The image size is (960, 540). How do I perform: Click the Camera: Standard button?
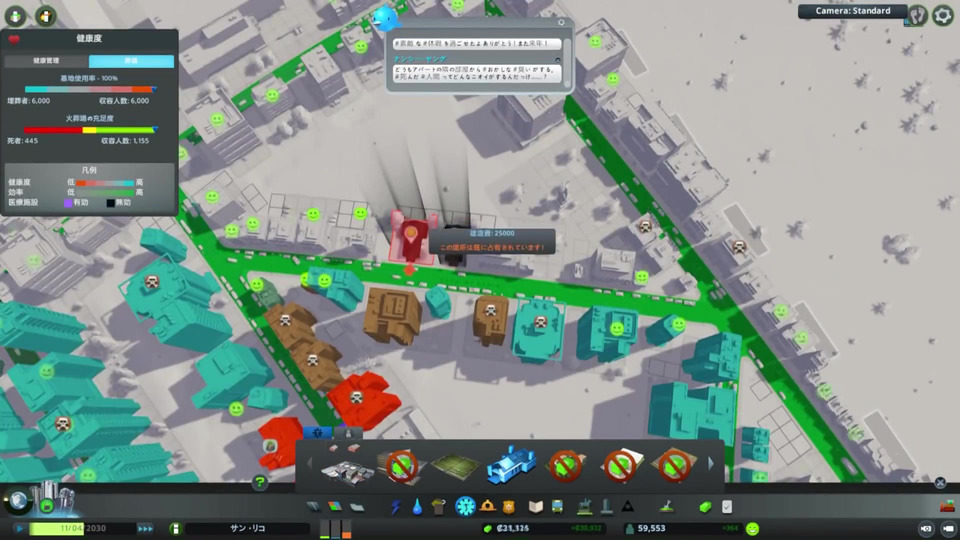853,11
